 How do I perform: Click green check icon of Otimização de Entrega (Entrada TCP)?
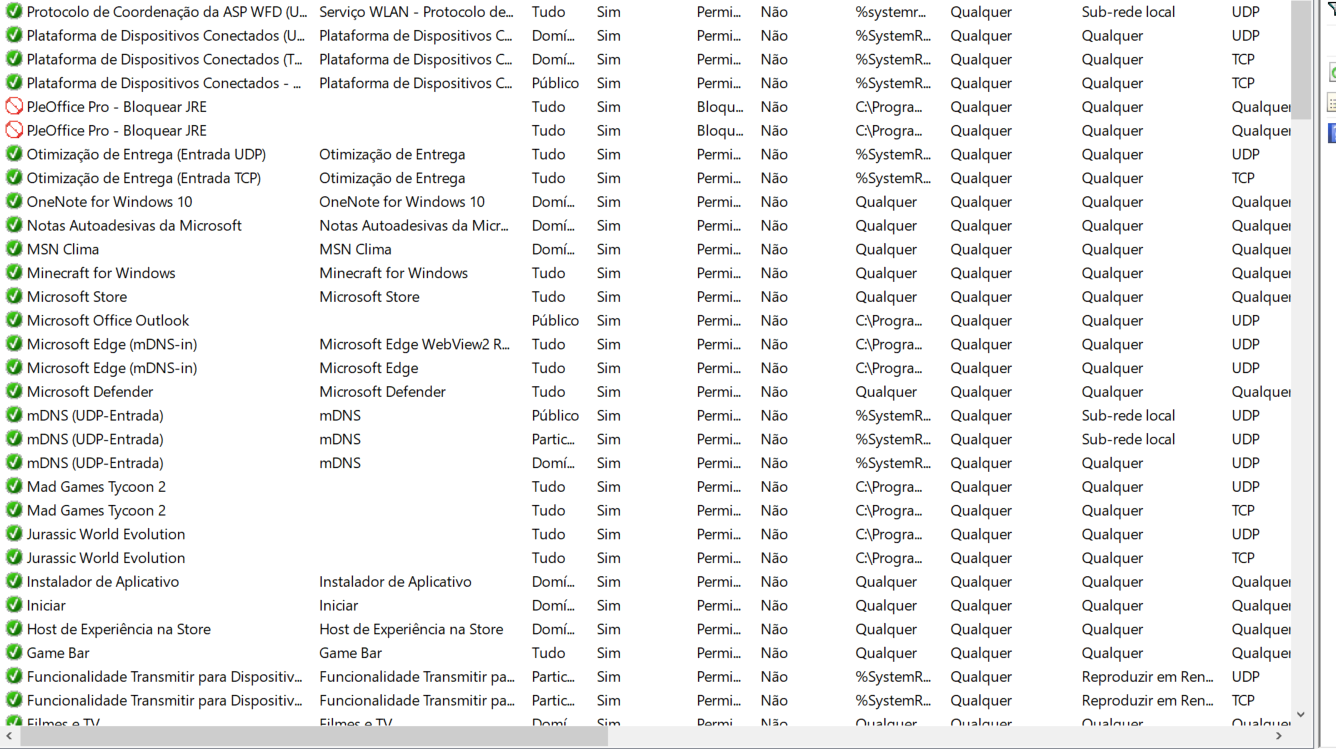click(14, 178)
